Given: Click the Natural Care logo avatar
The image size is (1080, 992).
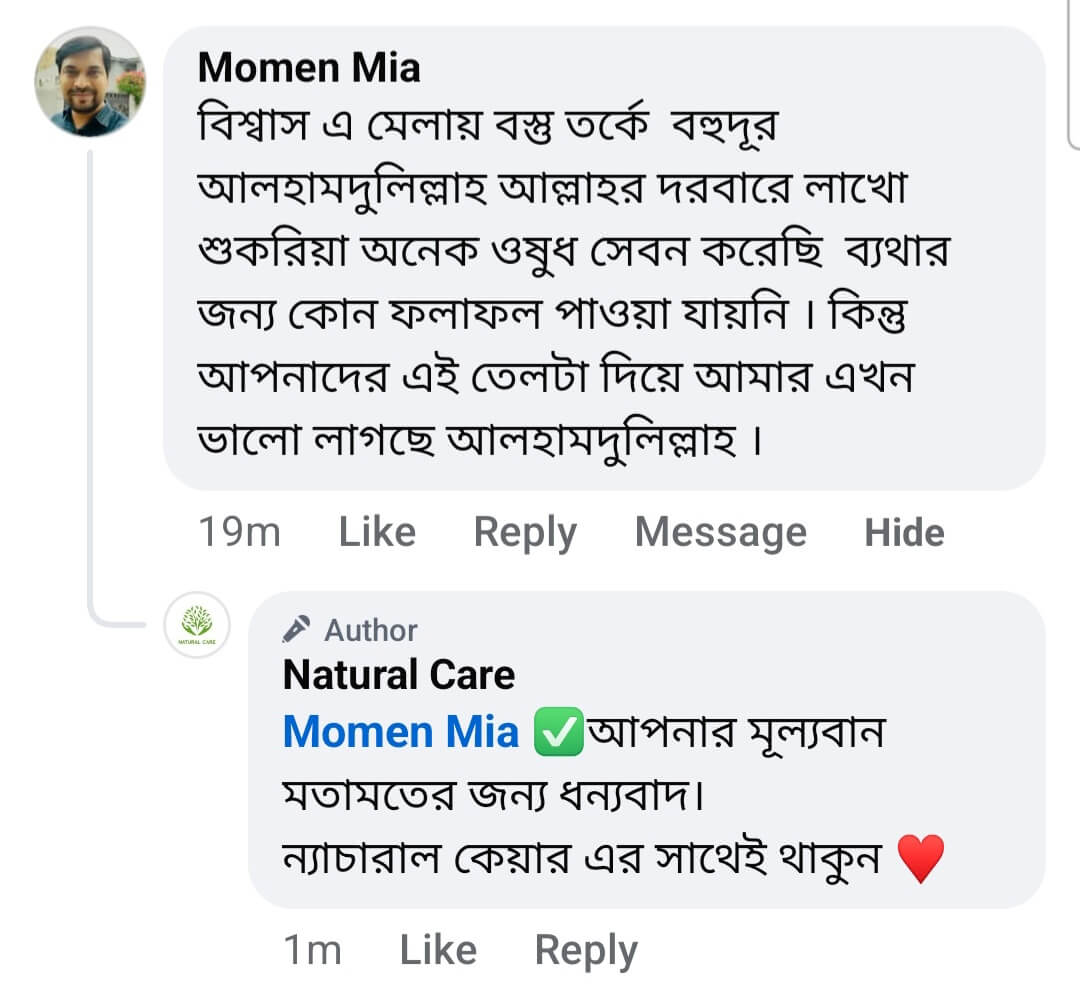Looking at the screenshot, I should pos(197,625).
